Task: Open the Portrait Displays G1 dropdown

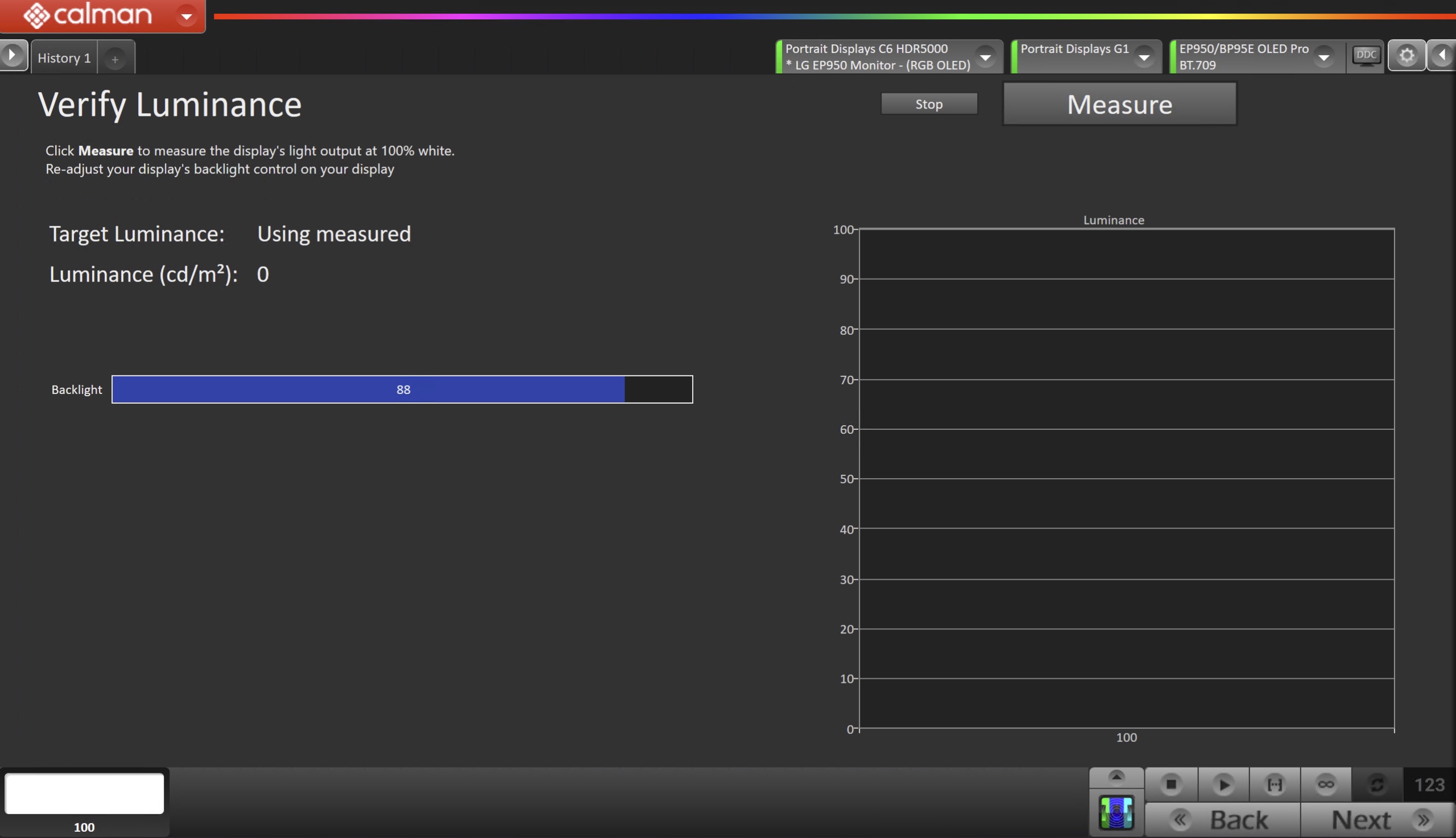Action: [1144, 57]
